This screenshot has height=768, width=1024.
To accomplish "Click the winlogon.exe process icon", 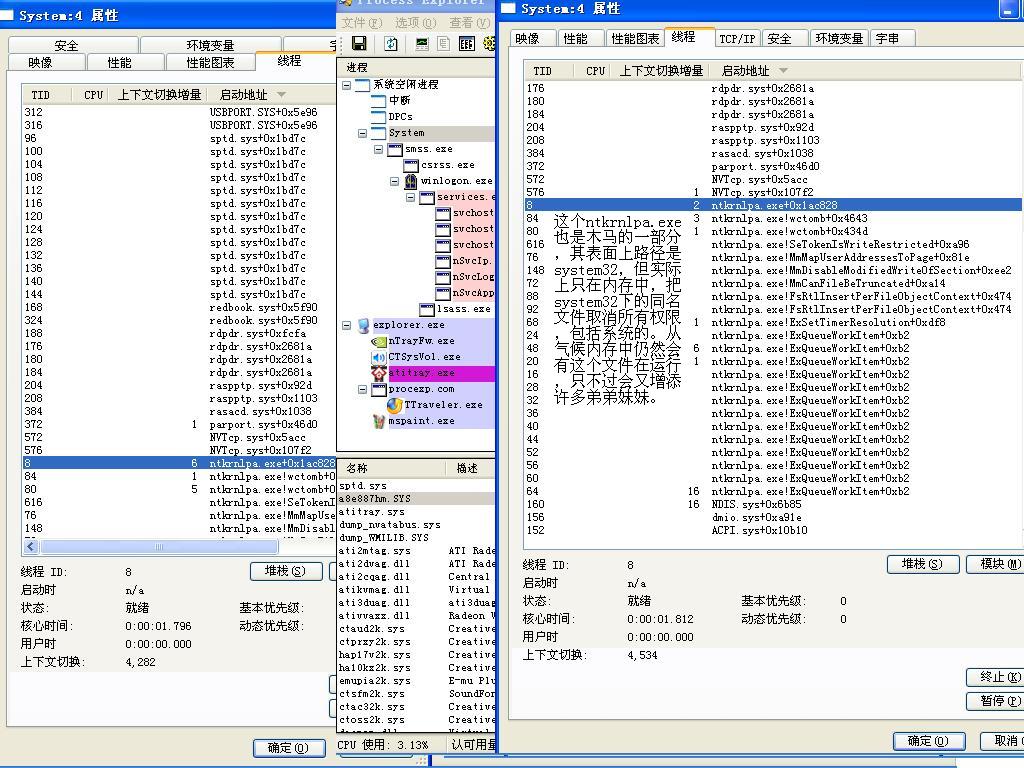I will pos(411,181).
